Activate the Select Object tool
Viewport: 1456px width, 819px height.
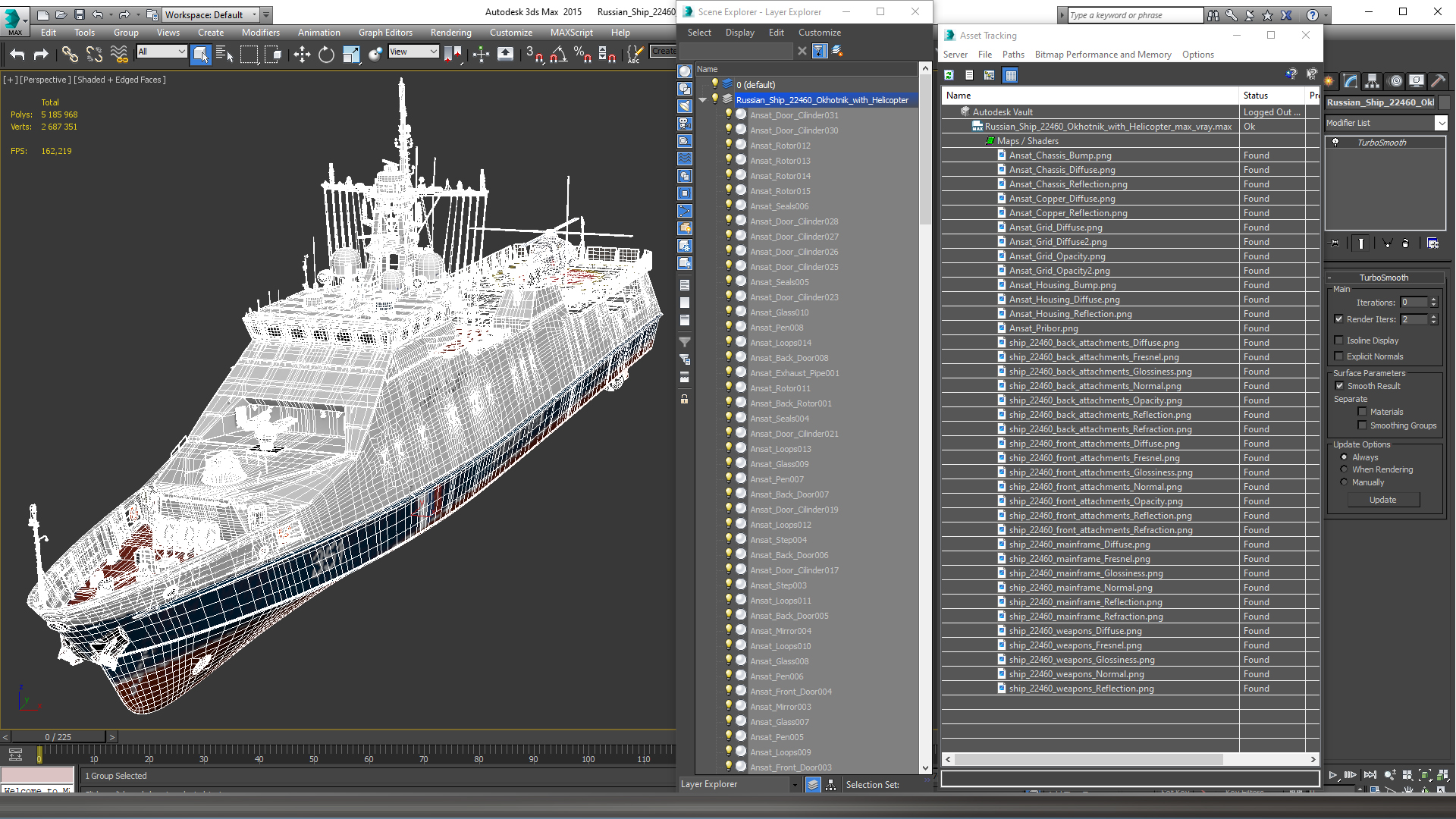pos(201,54)
